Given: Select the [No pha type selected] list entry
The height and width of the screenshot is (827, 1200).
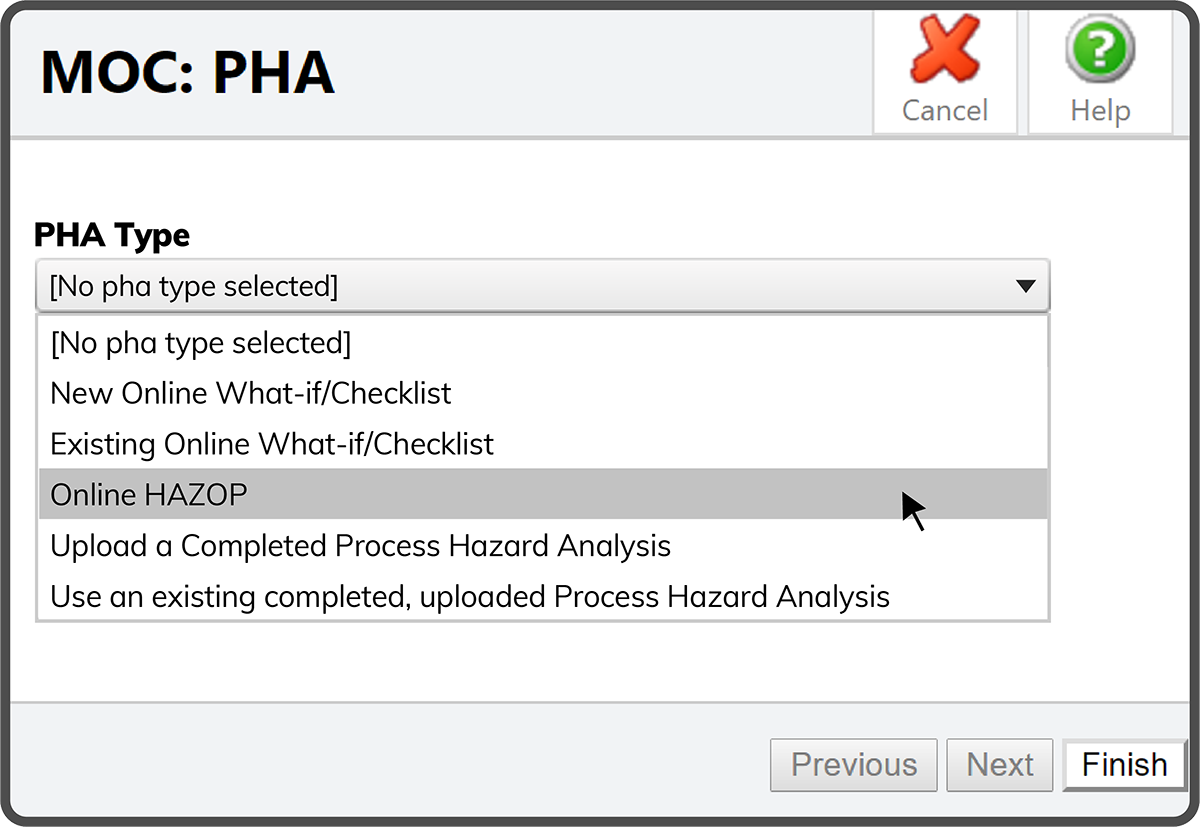Looking at the screenshot, I should pos(201,343).
